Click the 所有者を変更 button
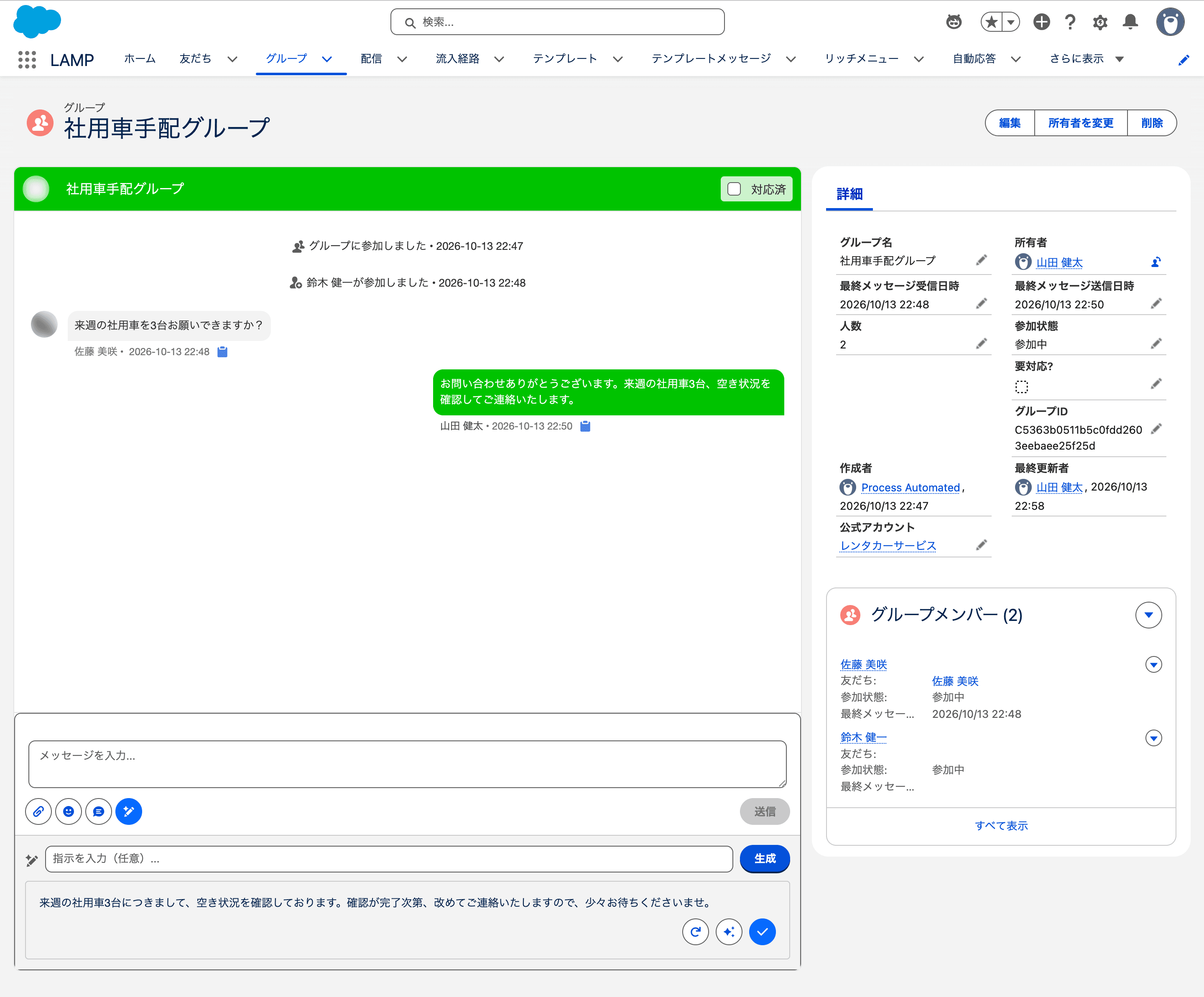The width and height of the screenshot is (1204, 997). [x=1080, y=123]
